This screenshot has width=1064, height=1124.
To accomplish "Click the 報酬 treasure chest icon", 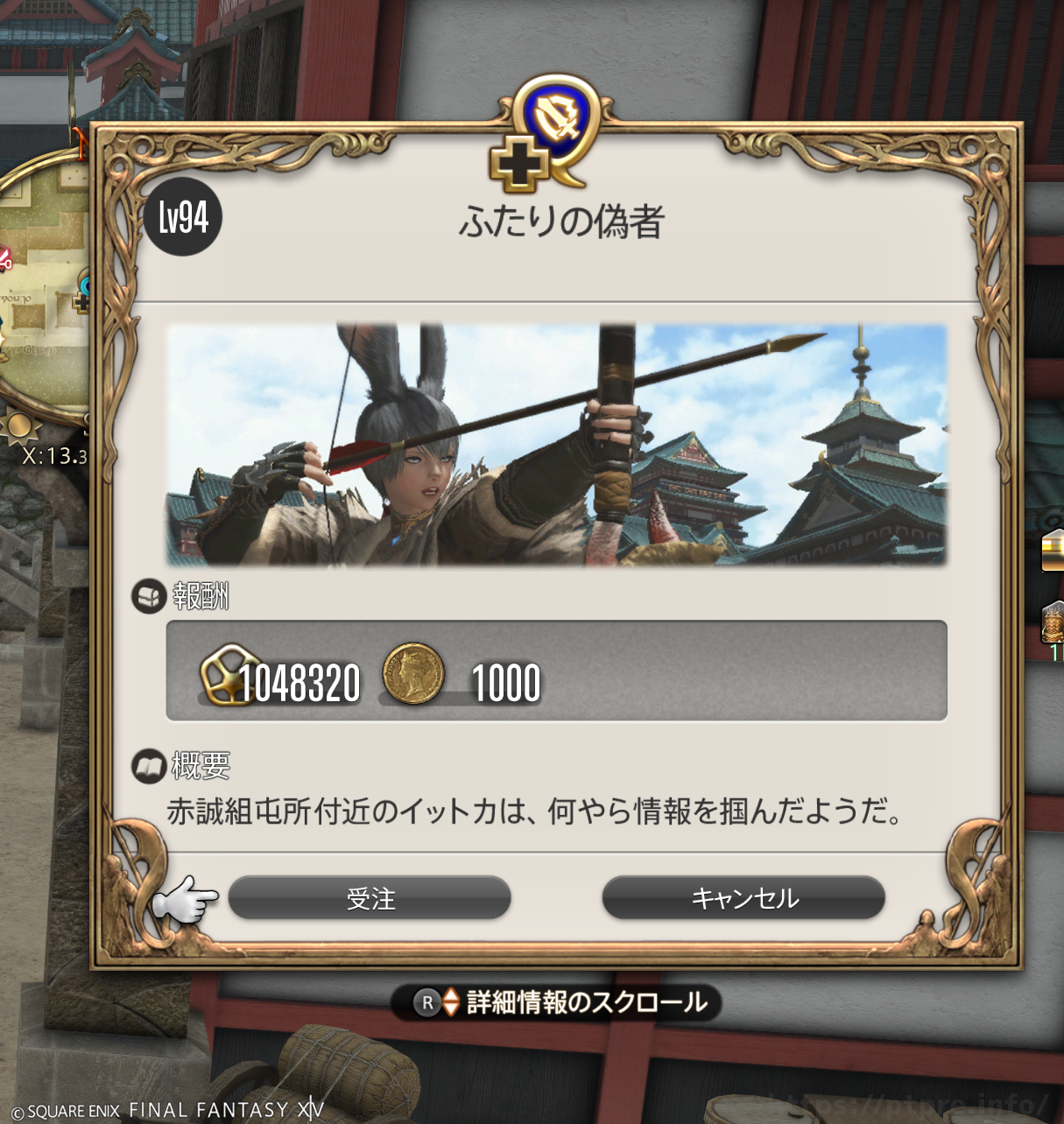I will click(148, 597).
